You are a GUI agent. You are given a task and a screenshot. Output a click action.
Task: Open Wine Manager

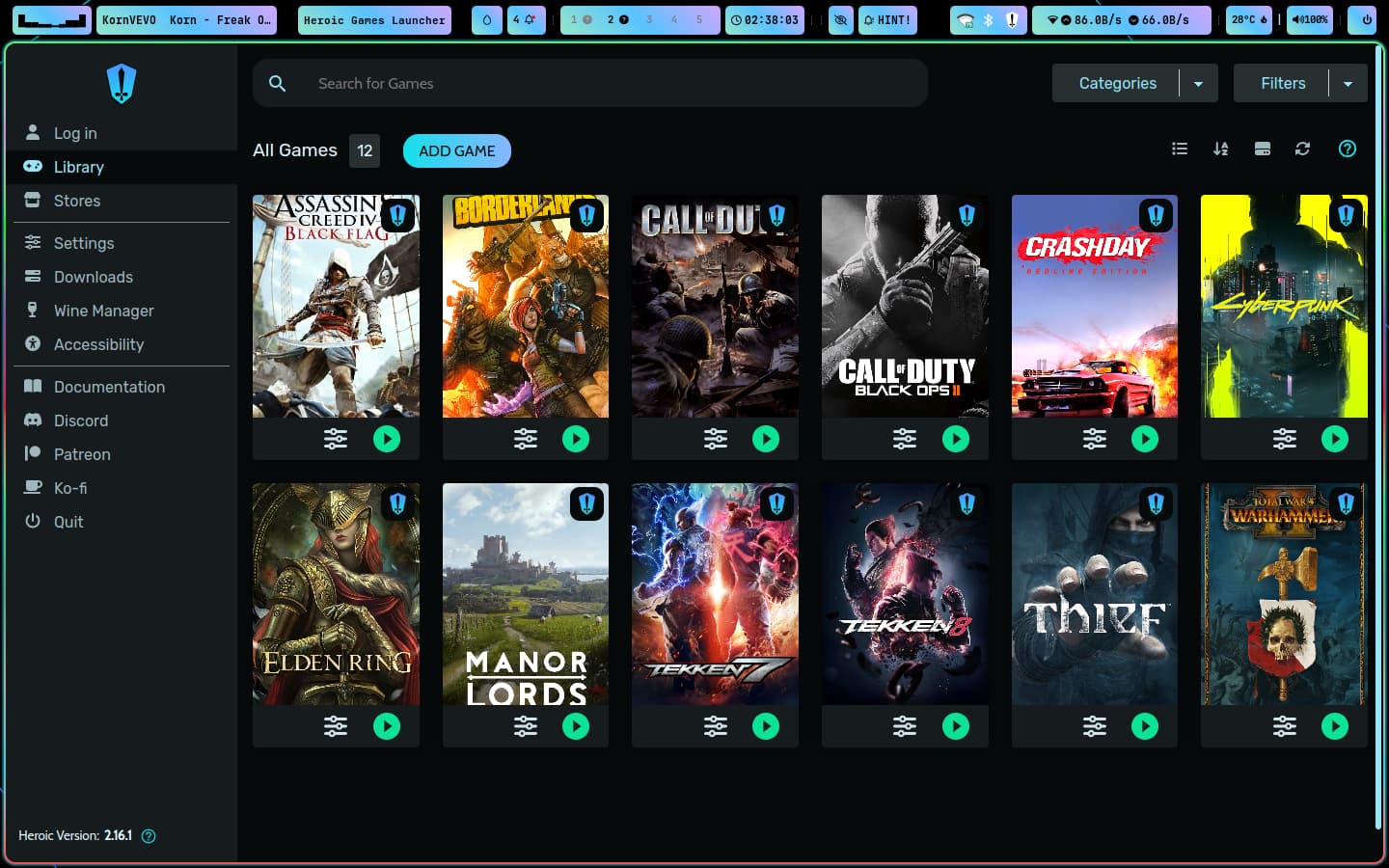point(122,311)
